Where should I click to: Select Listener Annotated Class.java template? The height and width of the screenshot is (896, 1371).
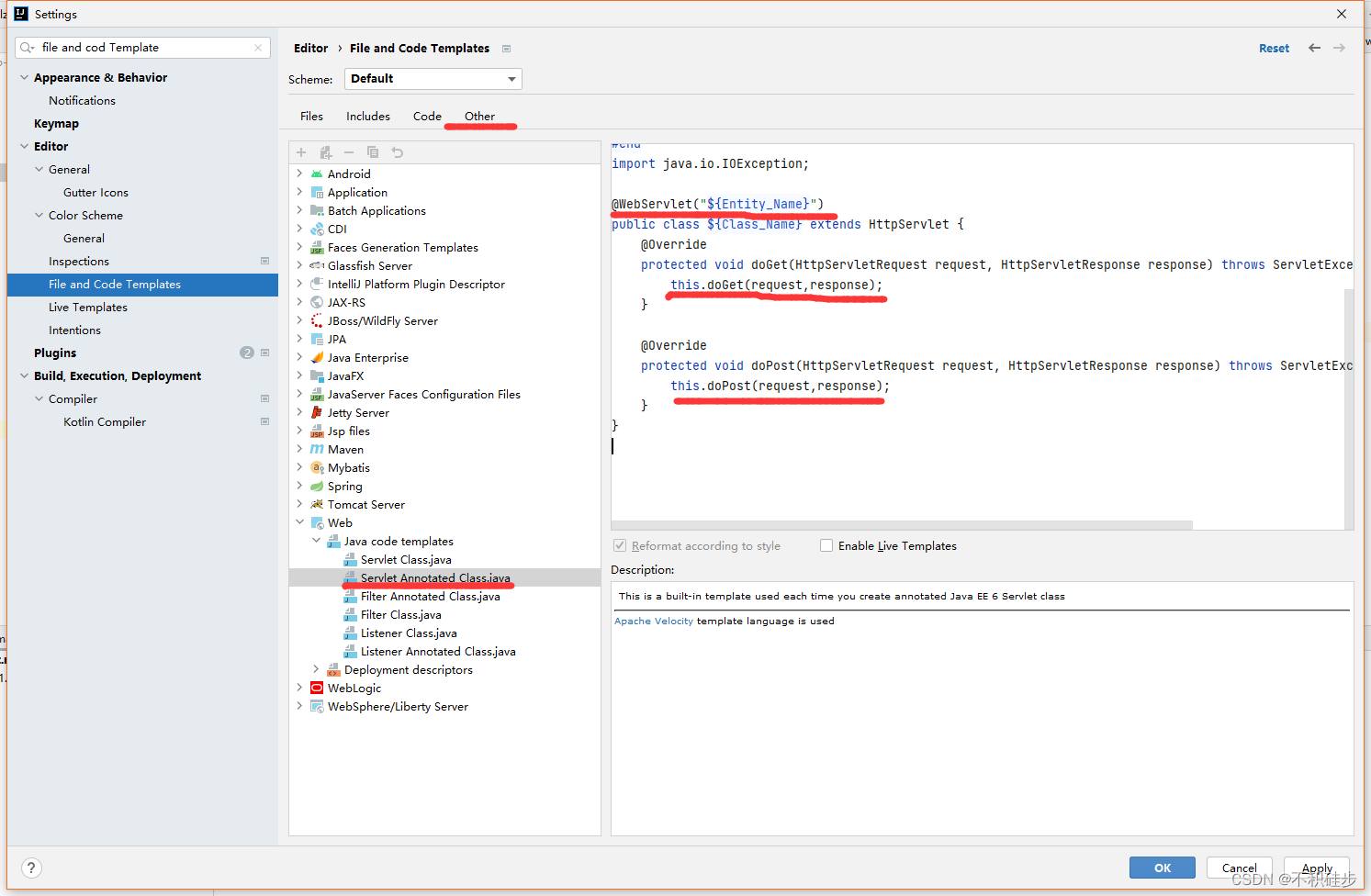tap(438, 652)
